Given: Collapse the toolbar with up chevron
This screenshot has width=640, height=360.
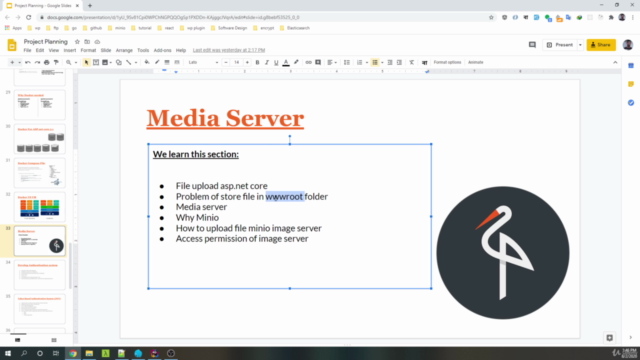Looking at the screenshot, I should (x=615, y=62).
